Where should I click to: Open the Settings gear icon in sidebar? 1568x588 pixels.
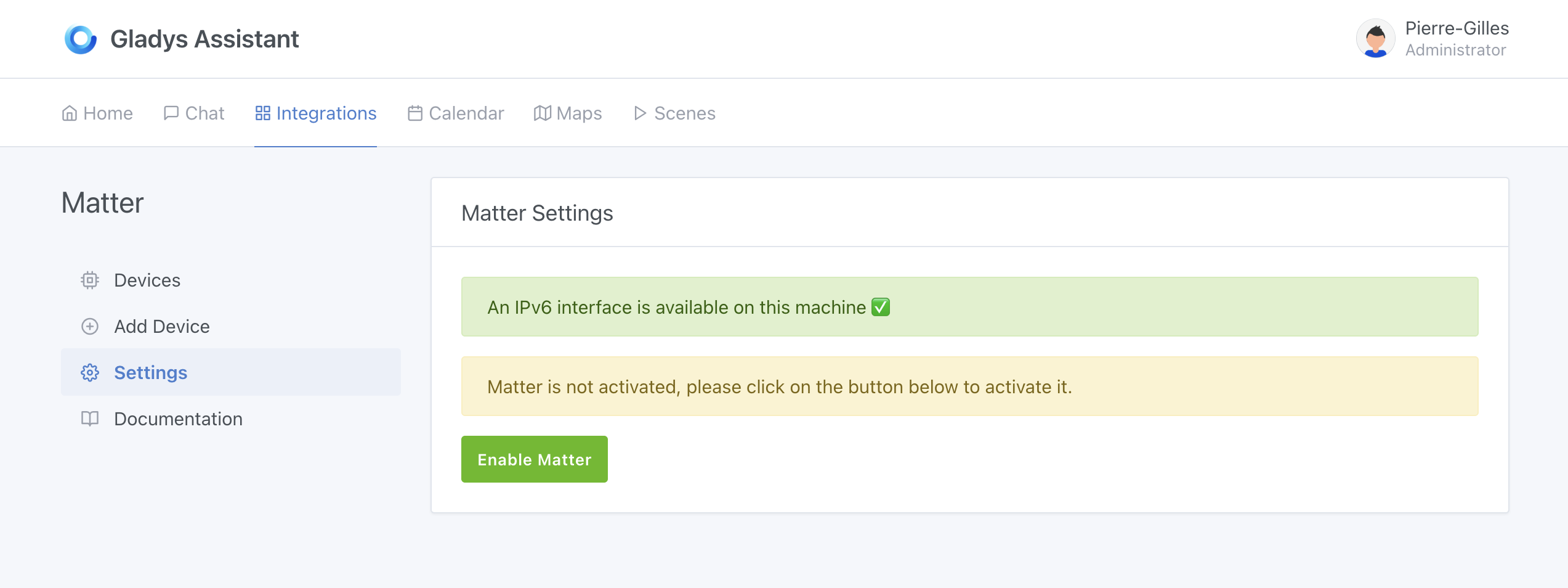click(x=90, y=372)
